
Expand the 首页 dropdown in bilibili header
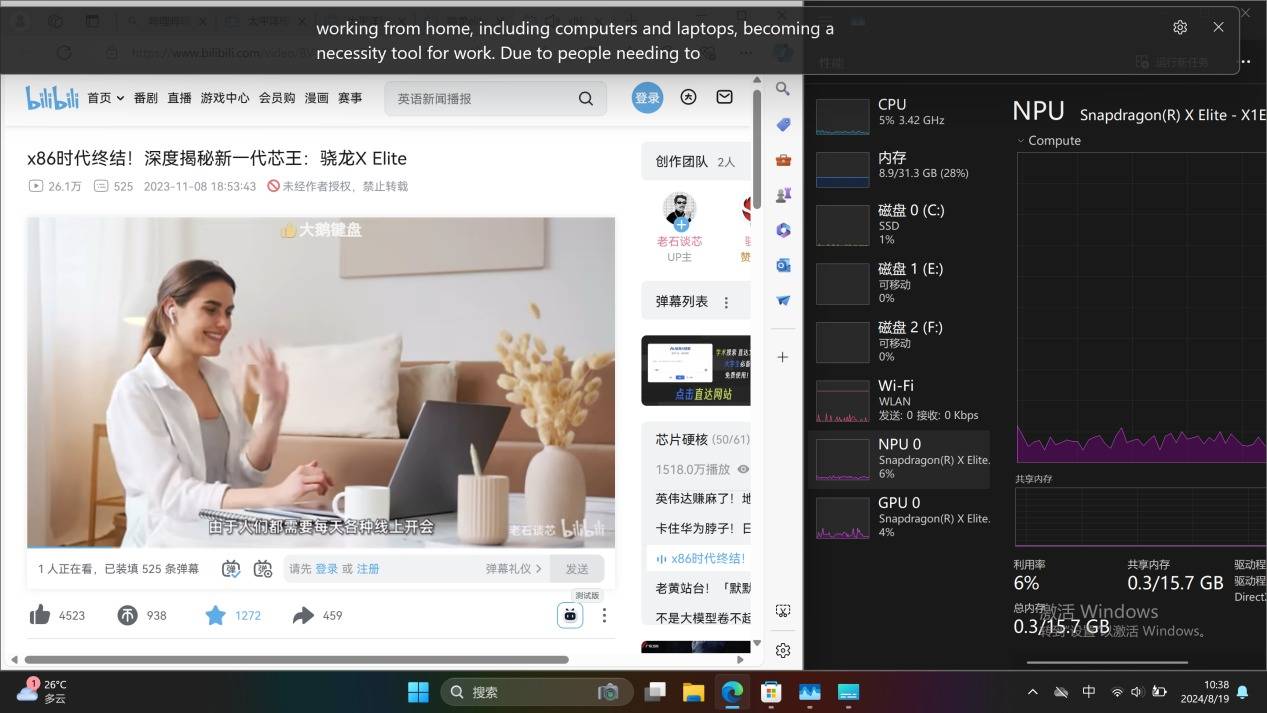coord(120,98)
